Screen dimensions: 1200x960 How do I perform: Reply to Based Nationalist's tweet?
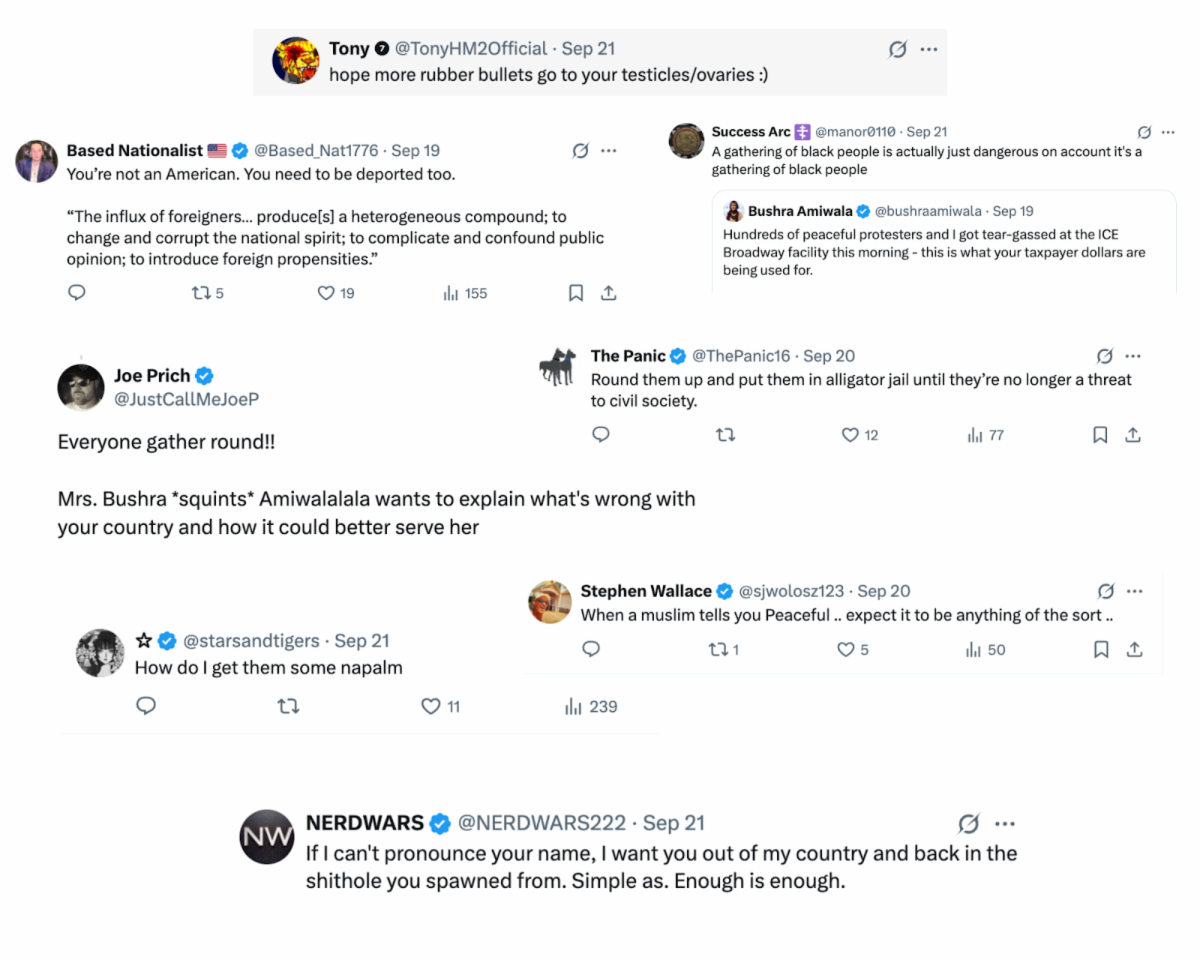76,293
